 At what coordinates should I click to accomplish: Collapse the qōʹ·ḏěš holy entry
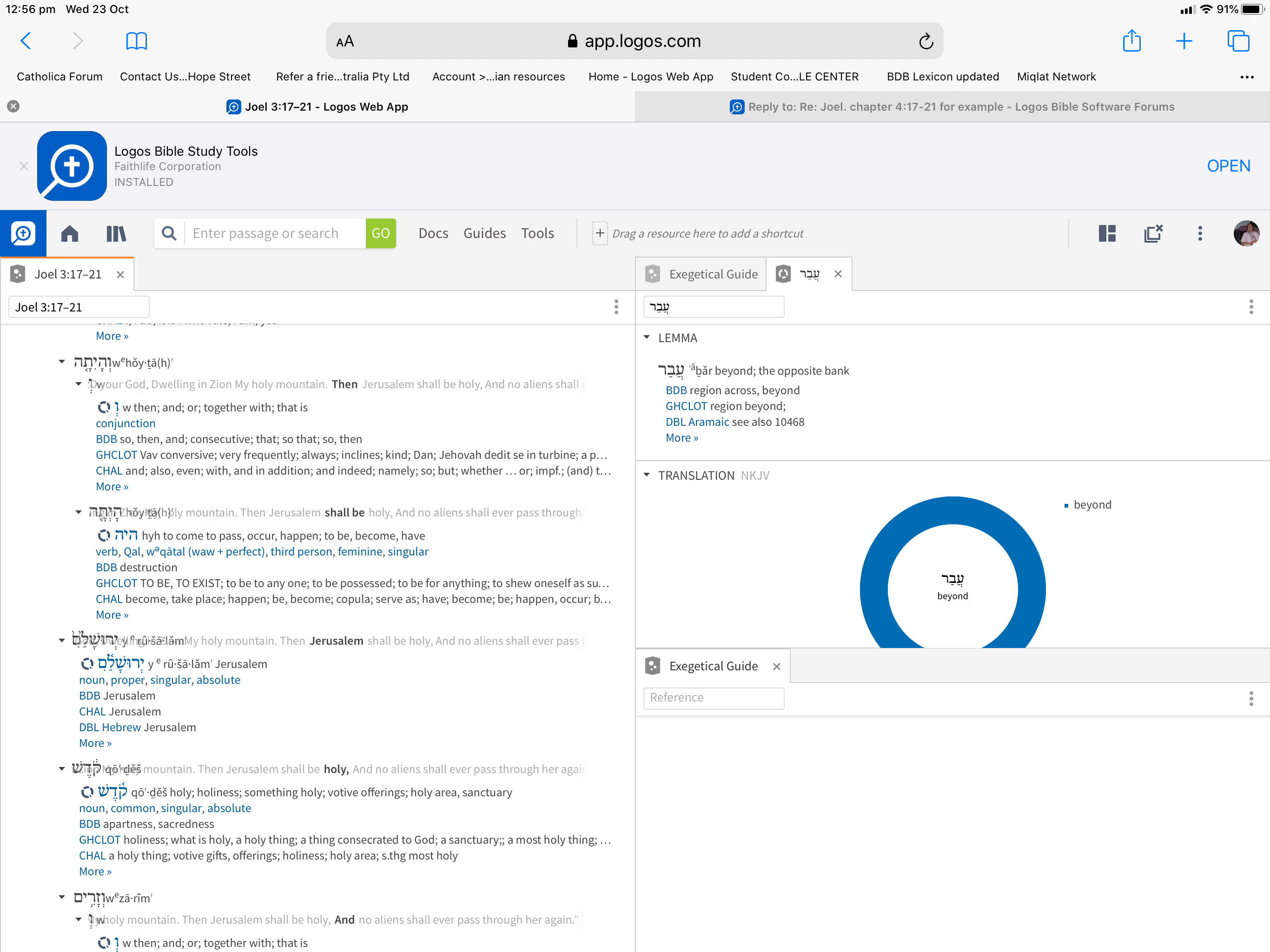tap(61, 768)
